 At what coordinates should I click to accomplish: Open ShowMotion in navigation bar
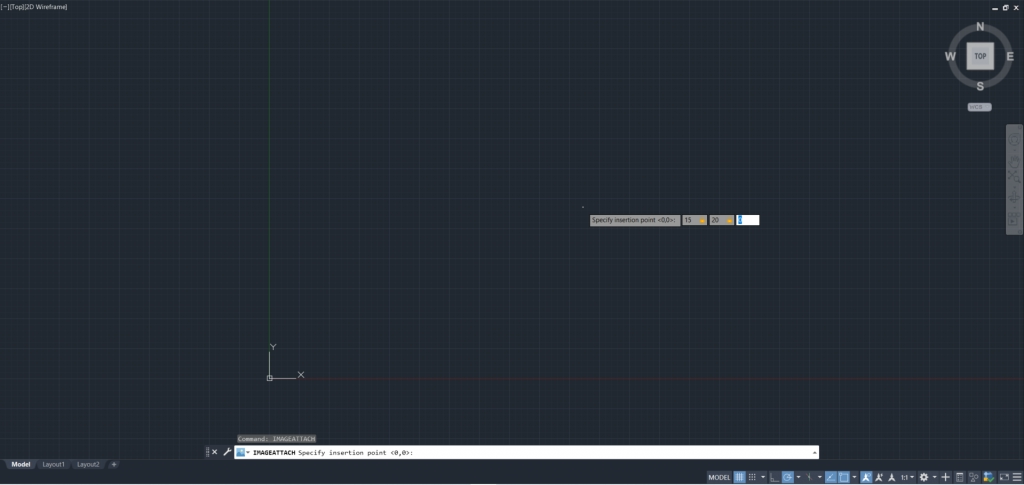(1014, 220)
